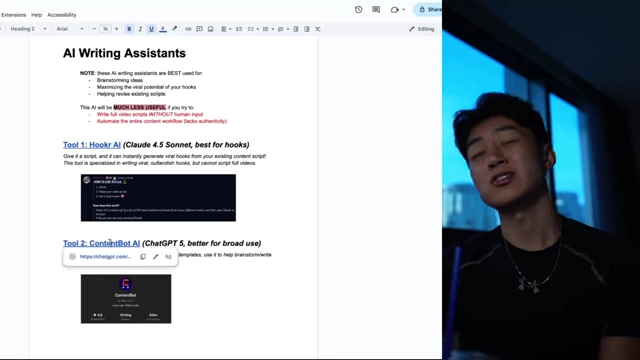Expand the meeting camera dropdown arrow
Image resolution: width=640 pixels, height=360 pixels.
tap(404, 9)
